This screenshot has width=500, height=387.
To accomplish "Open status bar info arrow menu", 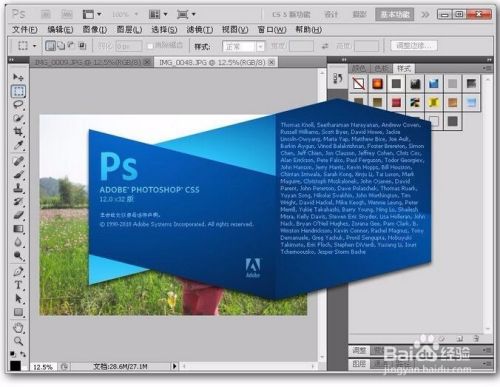I will point(174,366).
